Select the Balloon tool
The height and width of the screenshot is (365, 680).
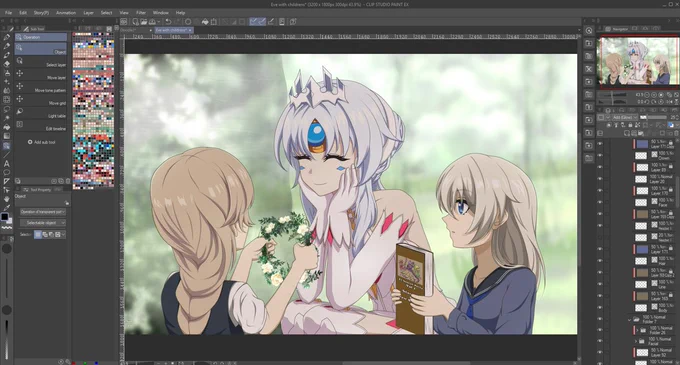7,172
